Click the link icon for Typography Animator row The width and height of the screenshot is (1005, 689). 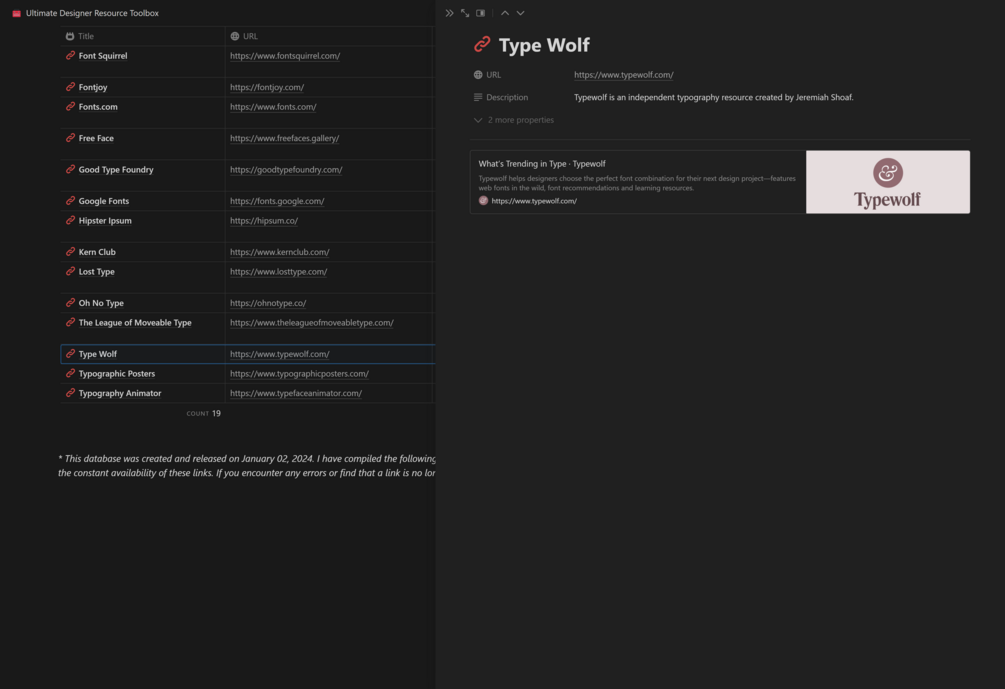(70, 393)
